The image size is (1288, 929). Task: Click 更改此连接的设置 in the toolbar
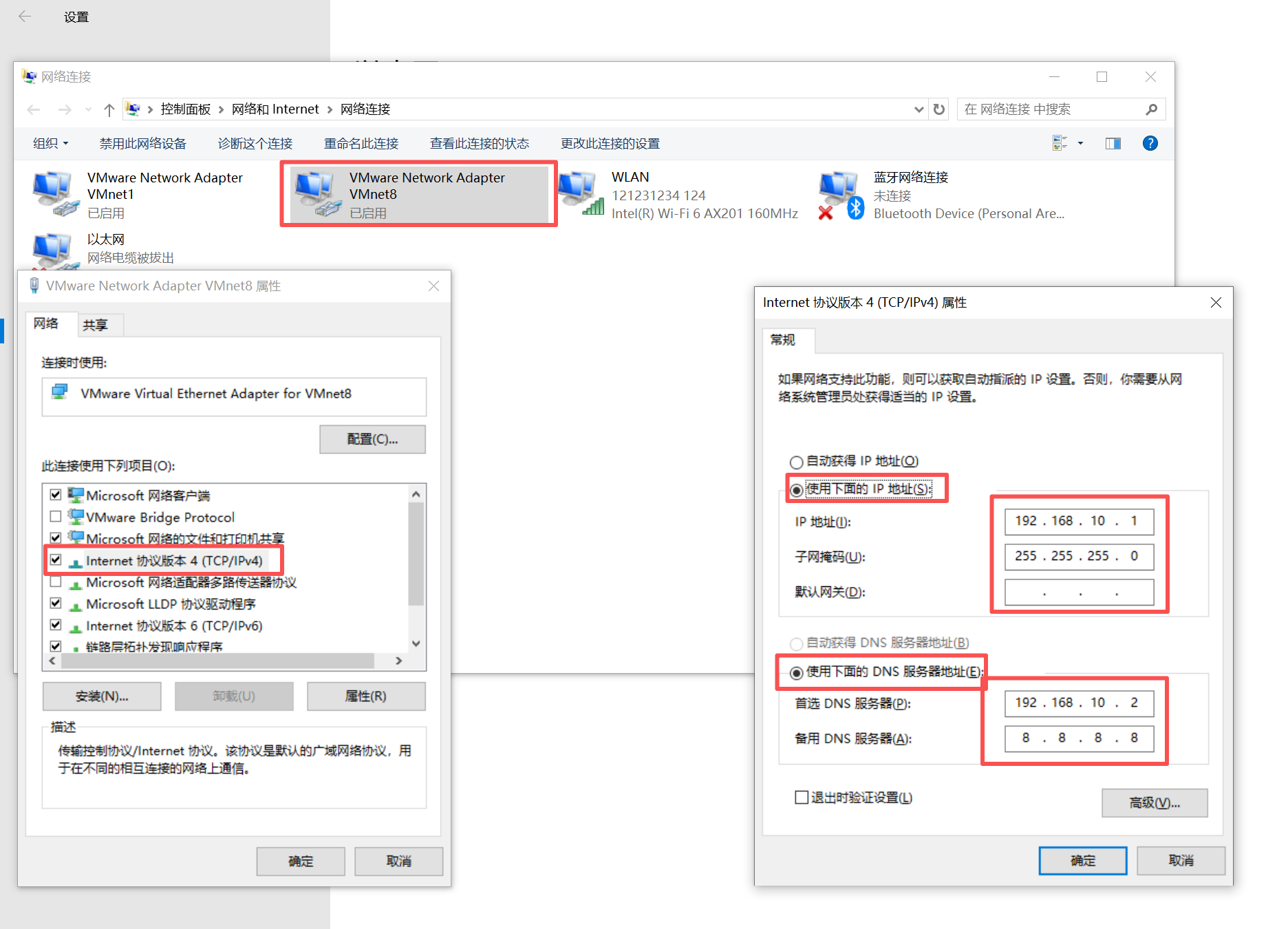coord(610,143)
